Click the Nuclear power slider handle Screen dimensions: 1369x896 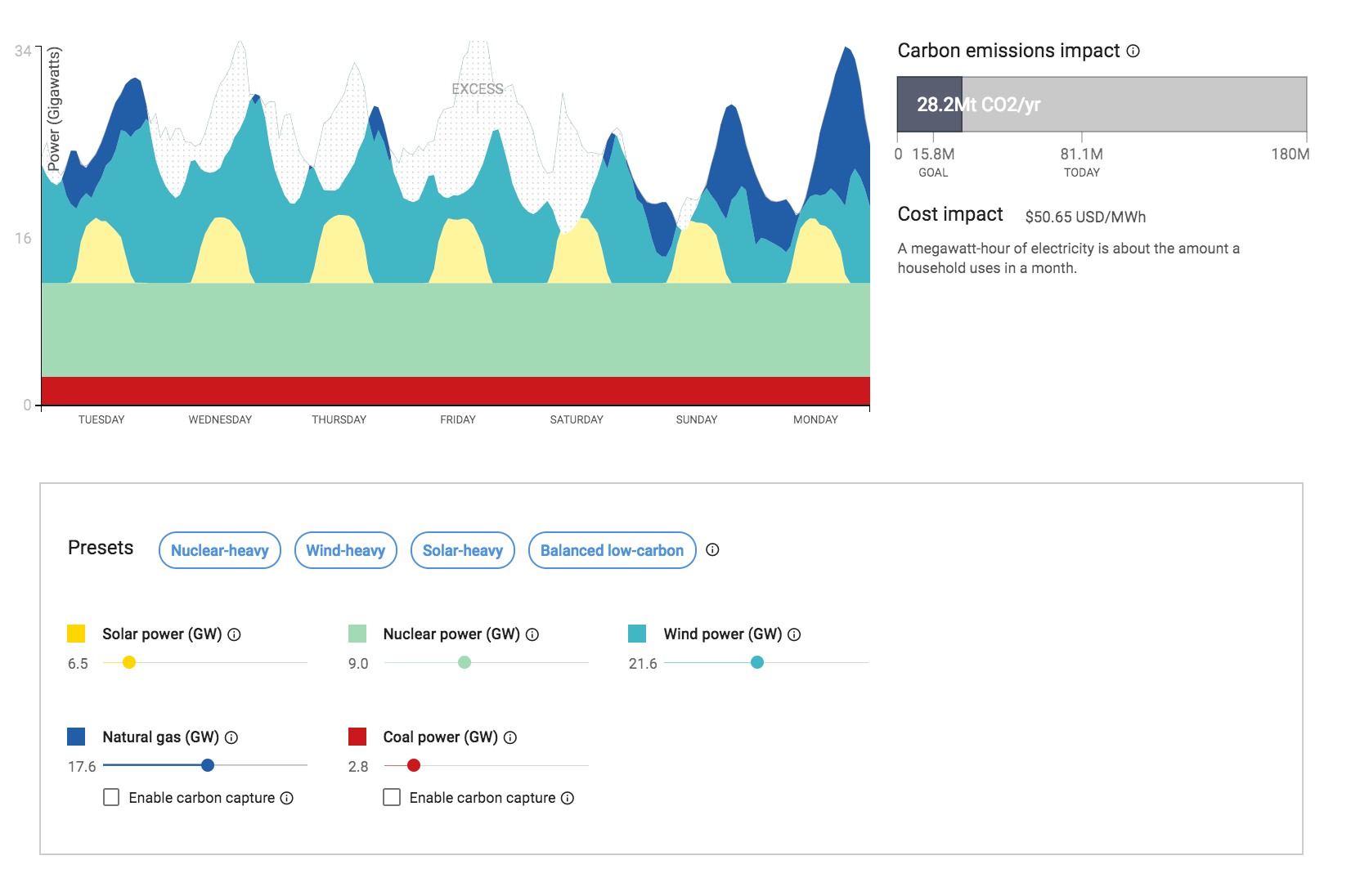tap(465, 662)
